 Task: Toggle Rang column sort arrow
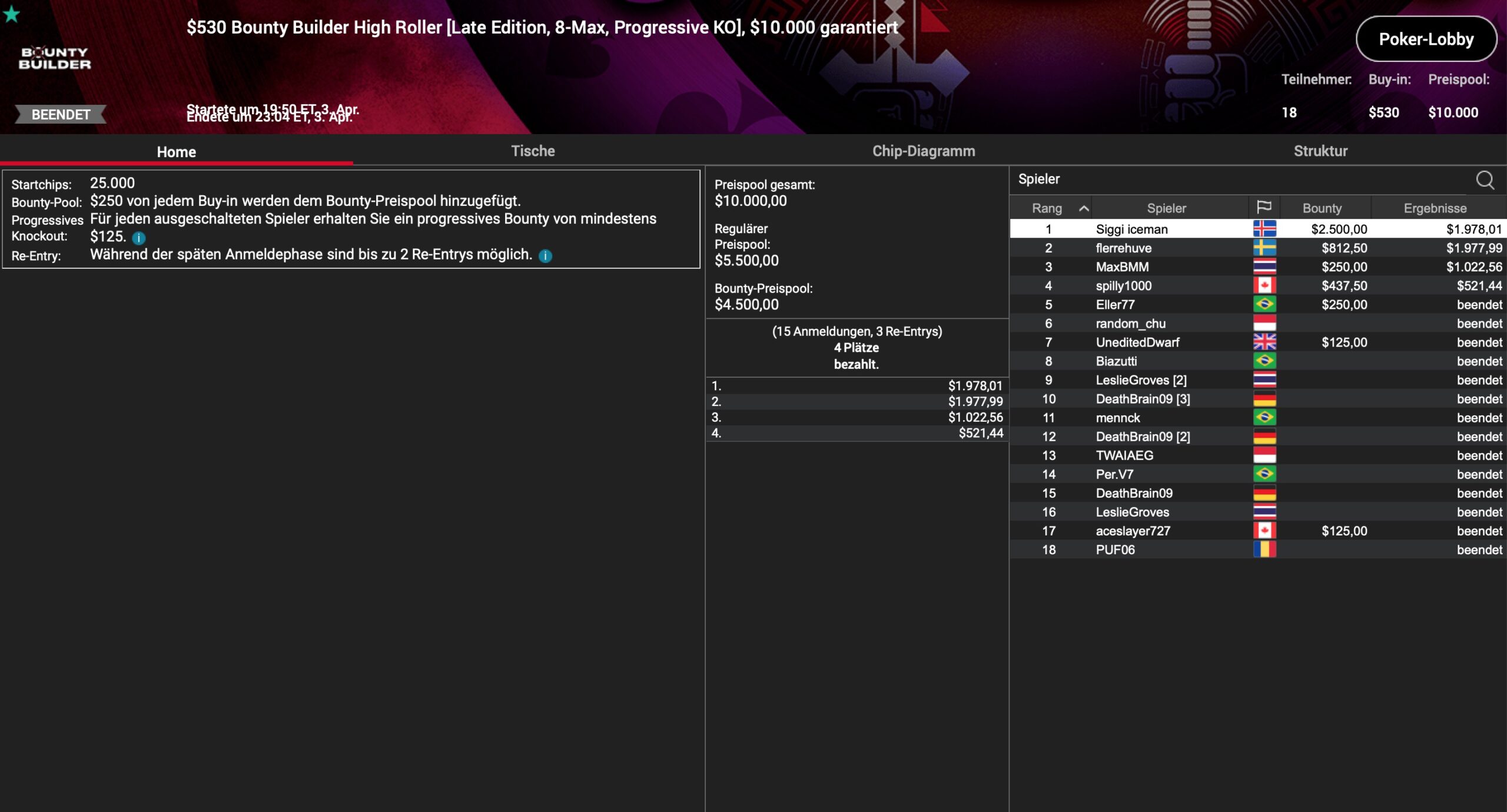pos(1083,208)
